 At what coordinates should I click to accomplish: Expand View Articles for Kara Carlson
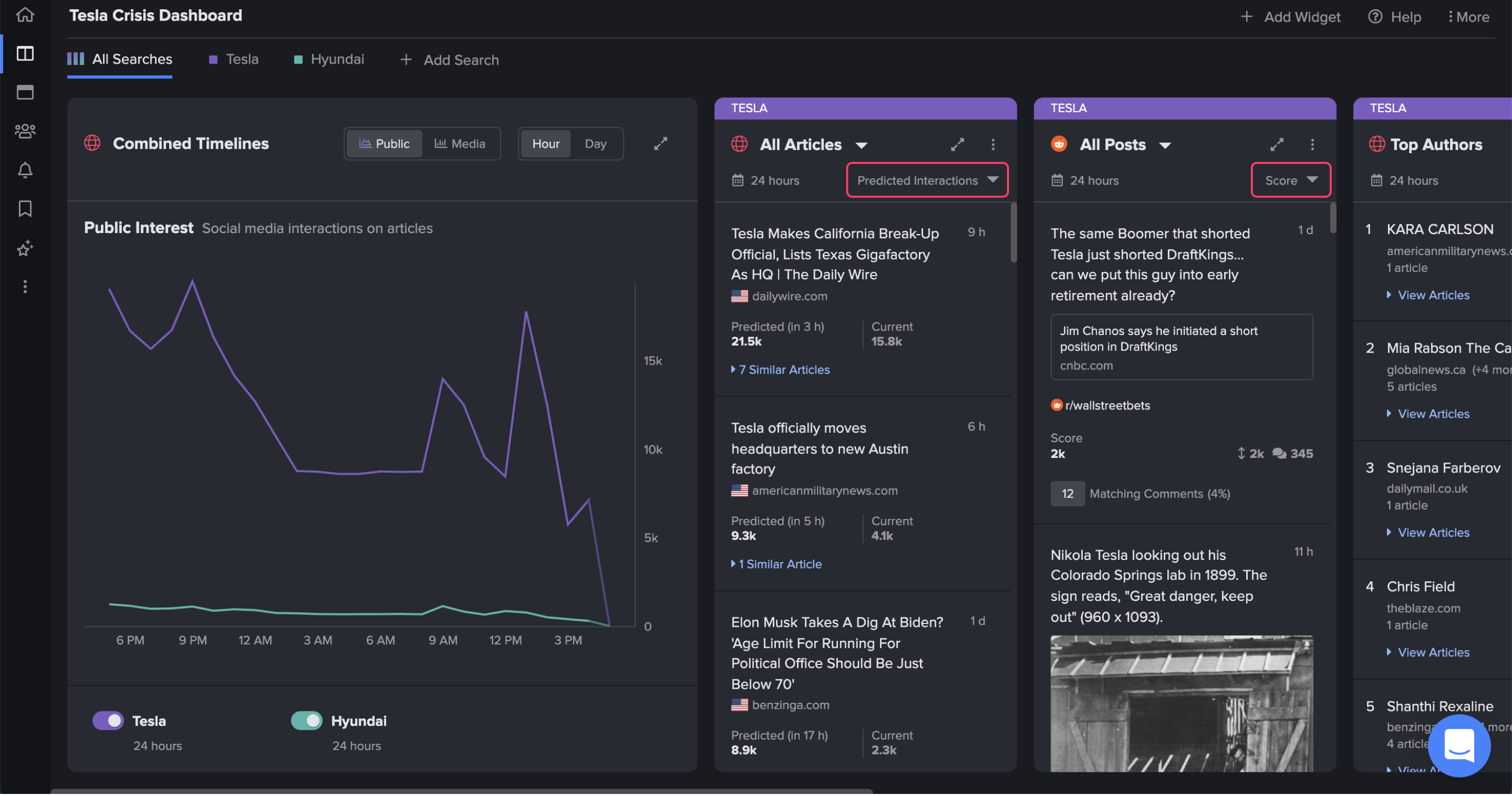click(1428, 295)
